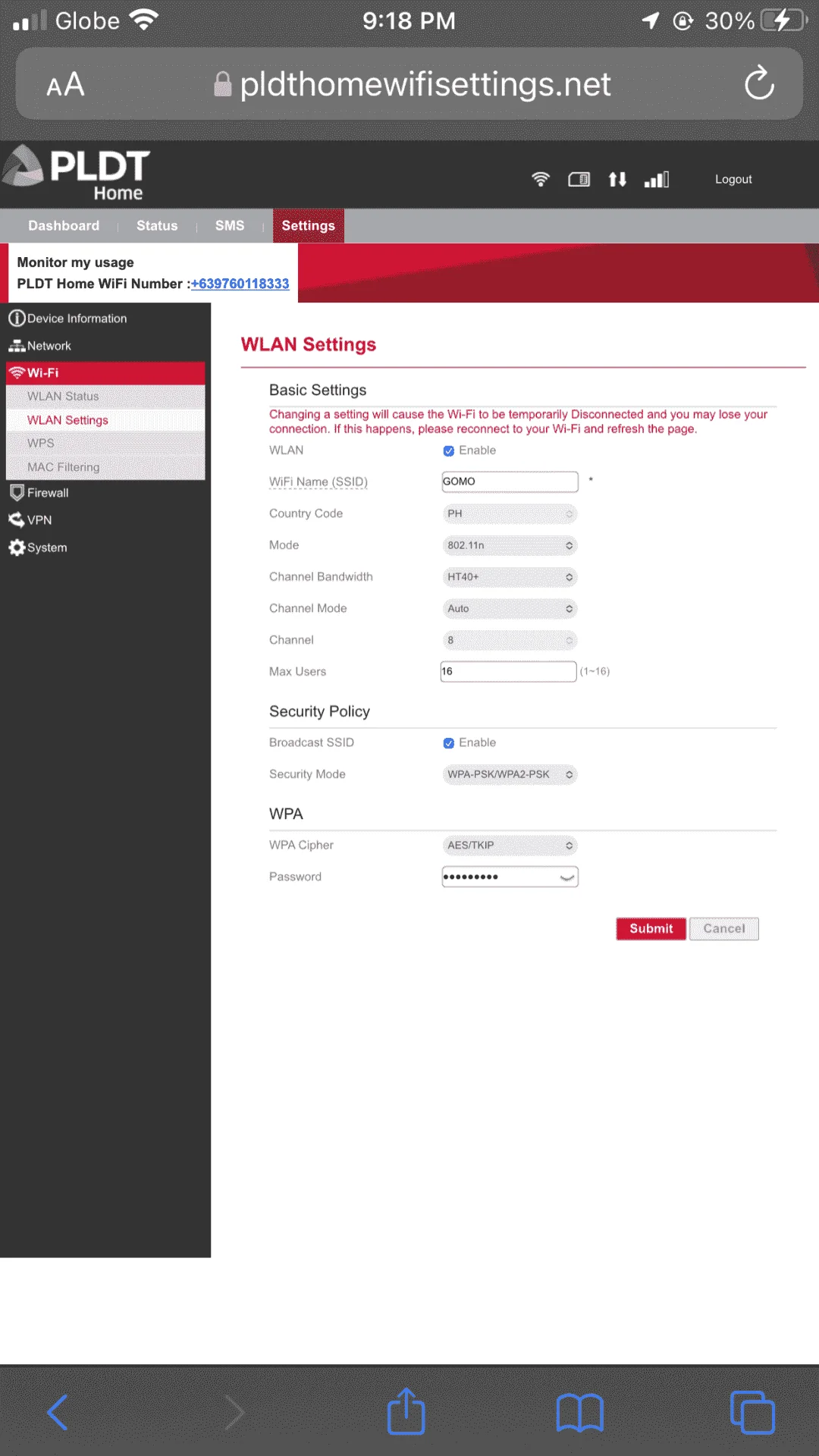The height and width of the screenshot is (1456, 819).
Task: Click the Cancel button
Action: (724, 929)
